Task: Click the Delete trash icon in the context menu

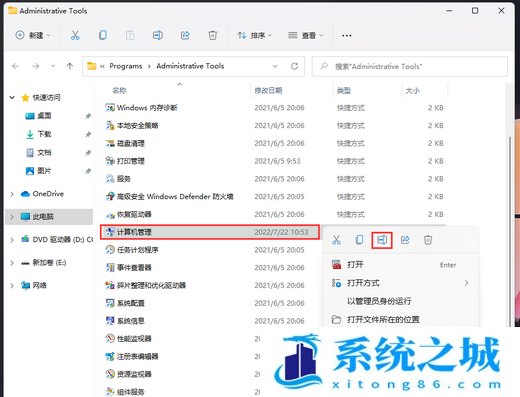Action: (x=428, y=240)
